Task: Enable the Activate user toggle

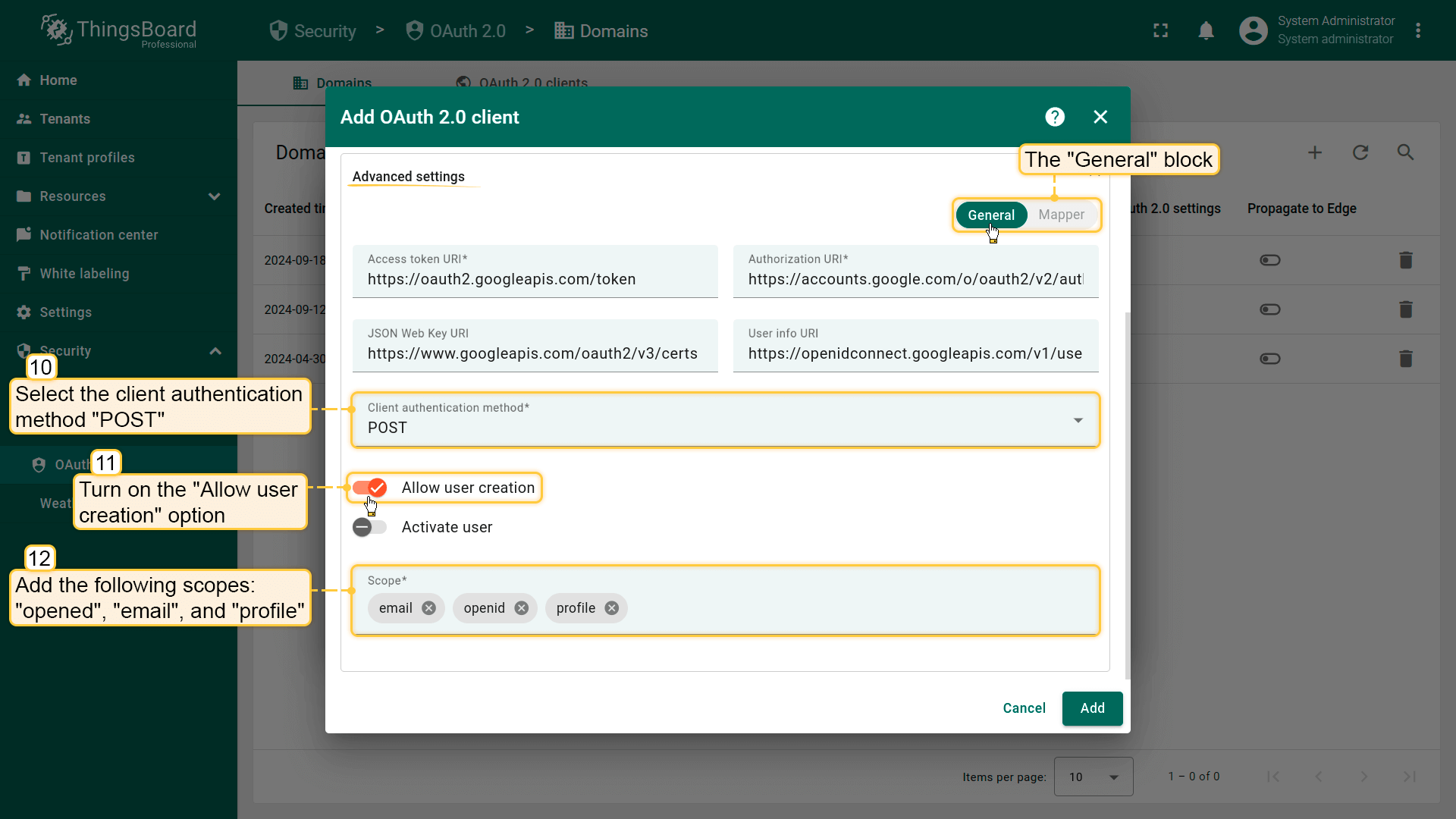Action: (x=370, y=527)
